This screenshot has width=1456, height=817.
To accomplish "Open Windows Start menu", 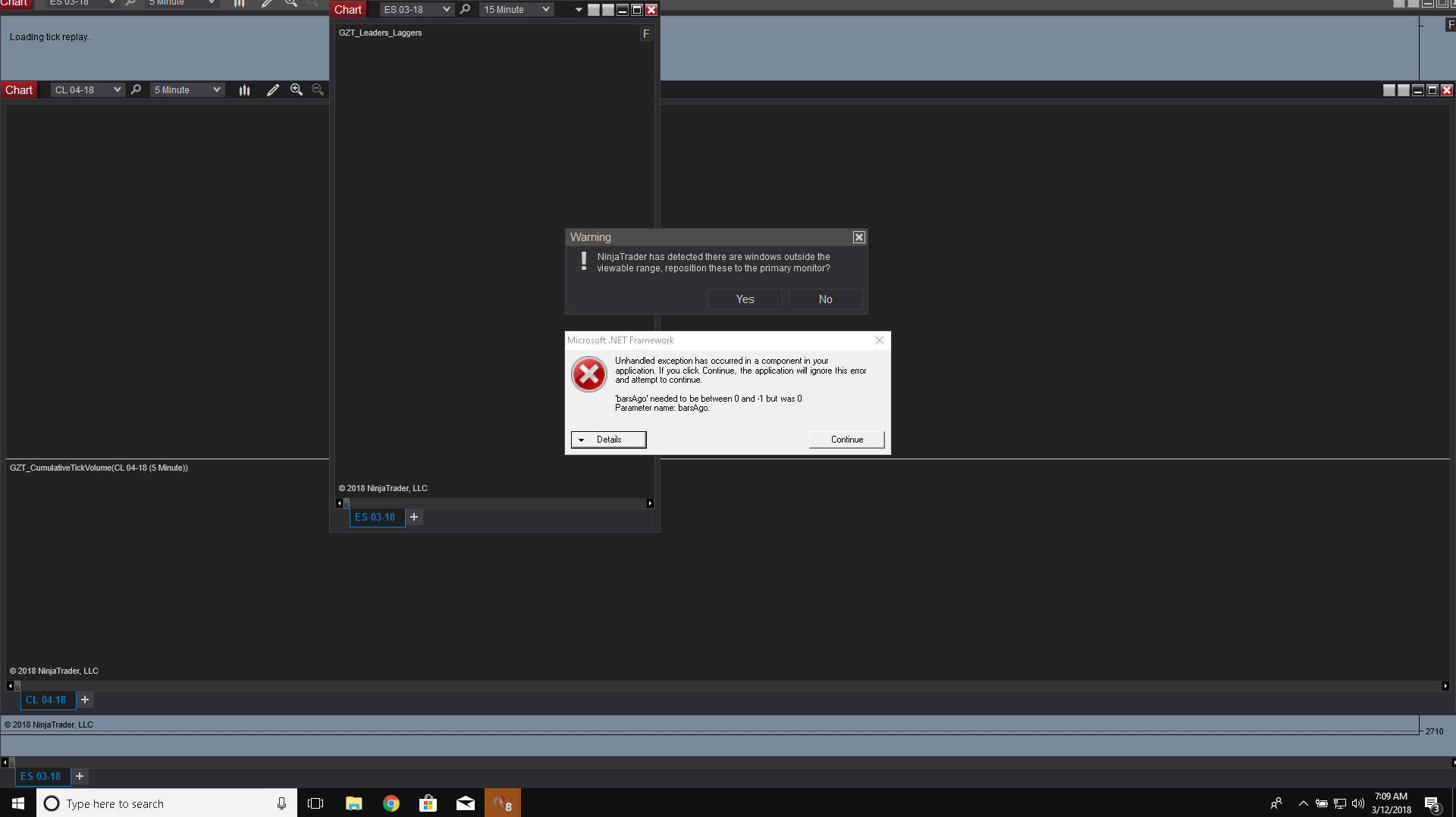I will pyautogui.click(x=18, y=803).
